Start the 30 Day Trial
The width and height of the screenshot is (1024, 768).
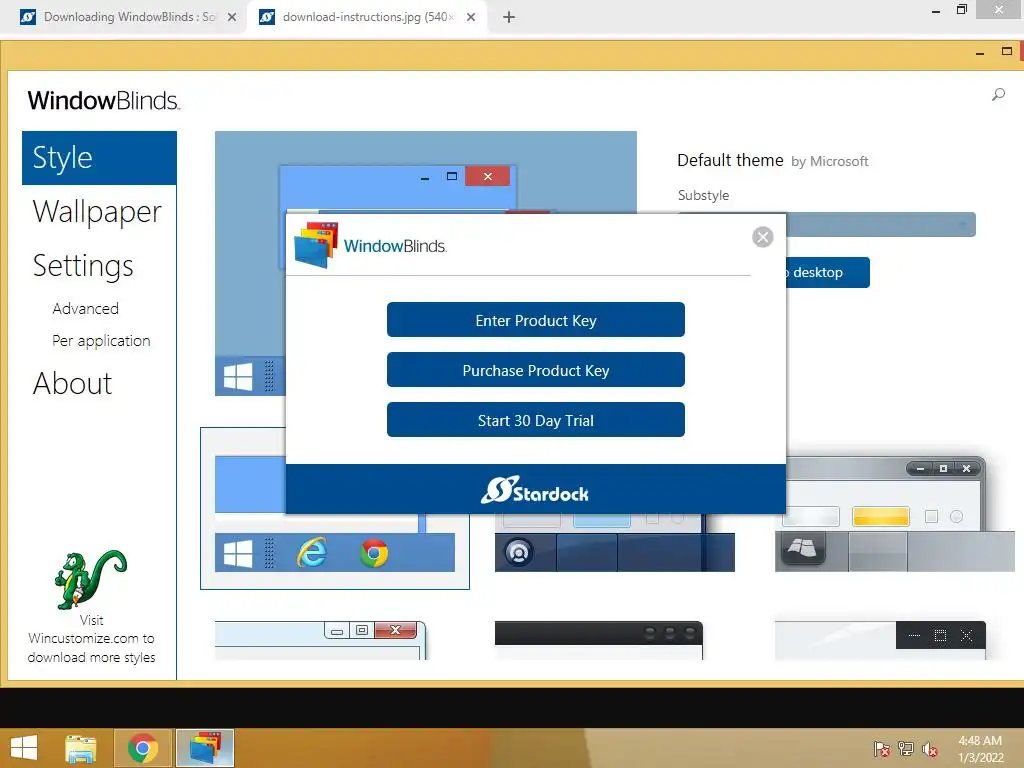pos(536,420)
